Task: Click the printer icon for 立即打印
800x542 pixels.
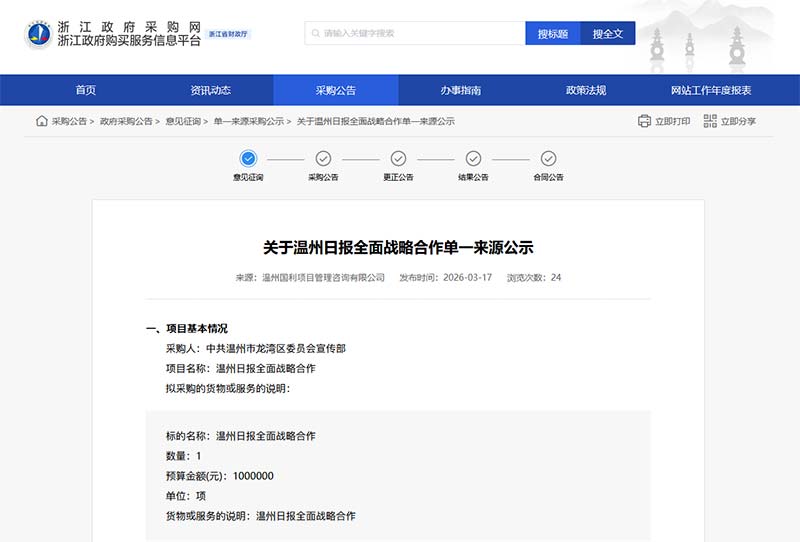Action: click(x=644, y=121)
